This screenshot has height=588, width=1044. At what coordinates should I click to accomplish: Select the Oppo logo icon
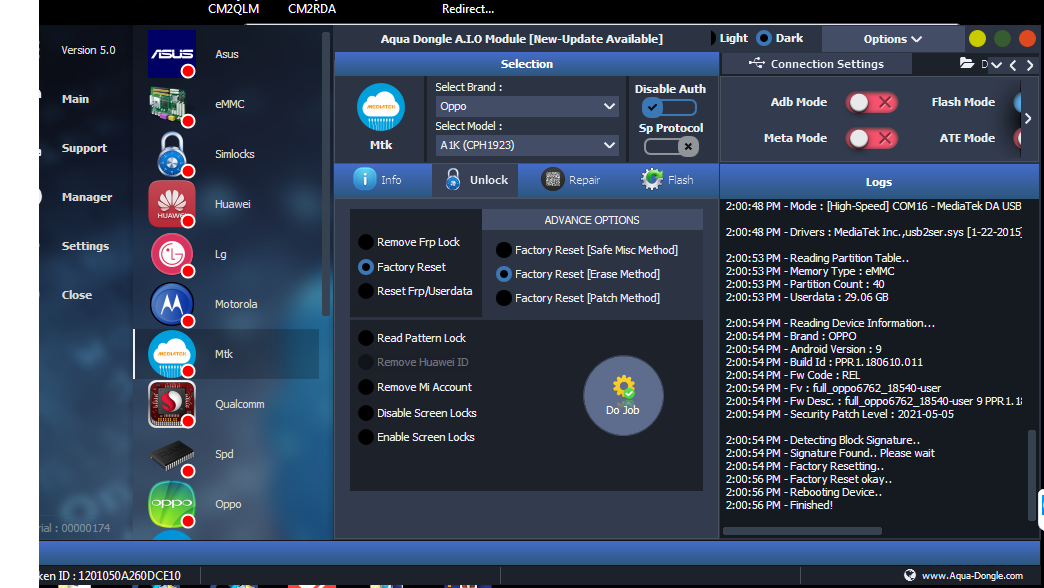point(172,504)
